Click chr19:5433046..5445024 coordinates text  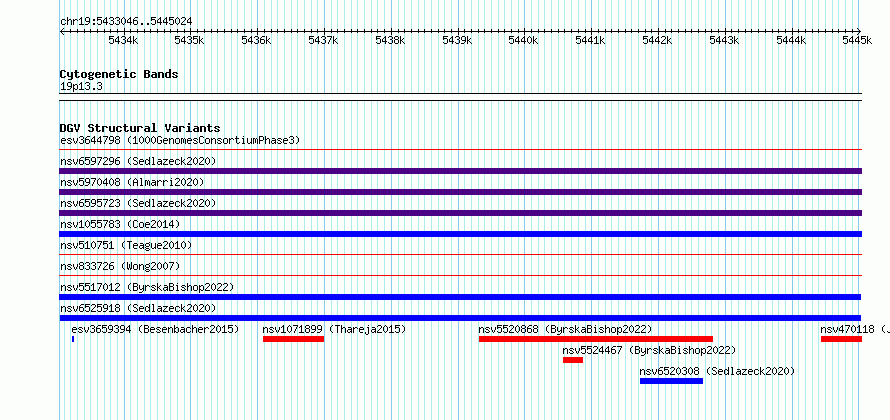(x=126, y=21)
